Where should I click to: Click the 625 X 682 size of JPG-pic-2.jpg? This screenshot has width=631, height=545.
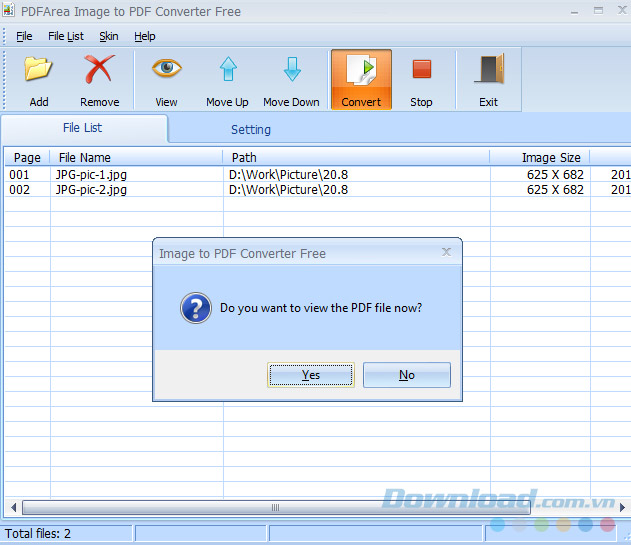click(555, 190)
